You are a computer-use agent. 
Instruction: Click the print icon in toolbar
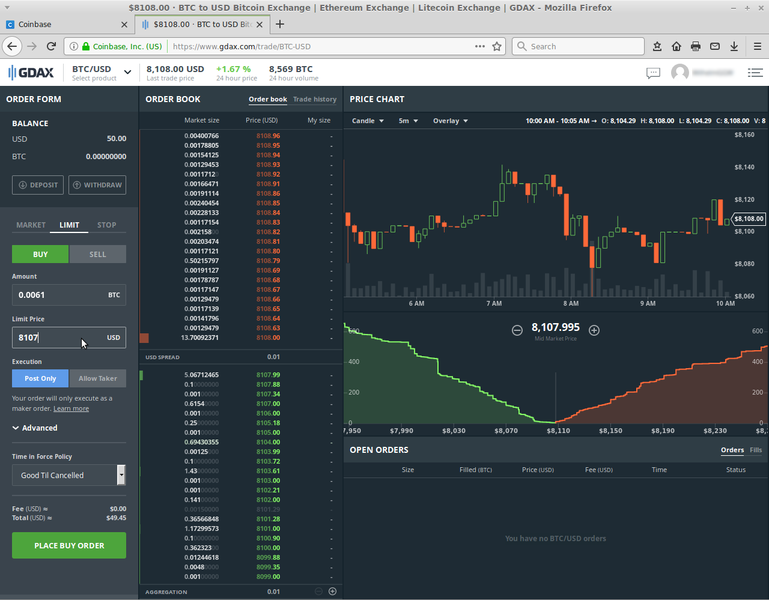click(695, 46)
